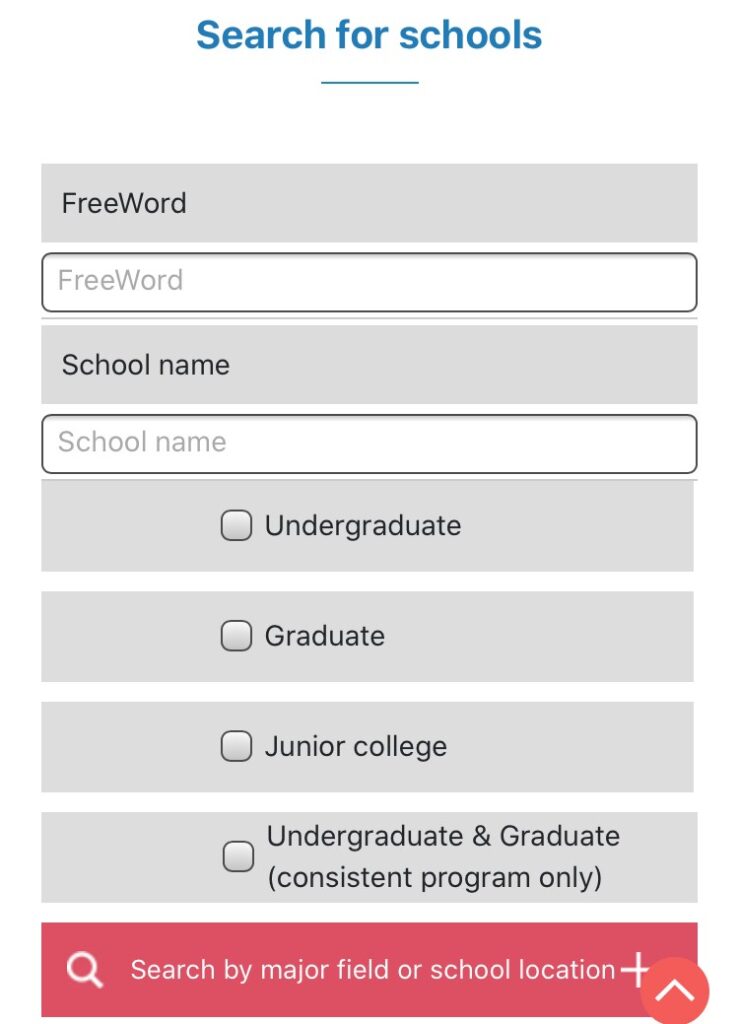Viewport: 739px width, 1024px height.
Task: Click the "(consistent program only)" label text
Action: click(x=435, y=878)
